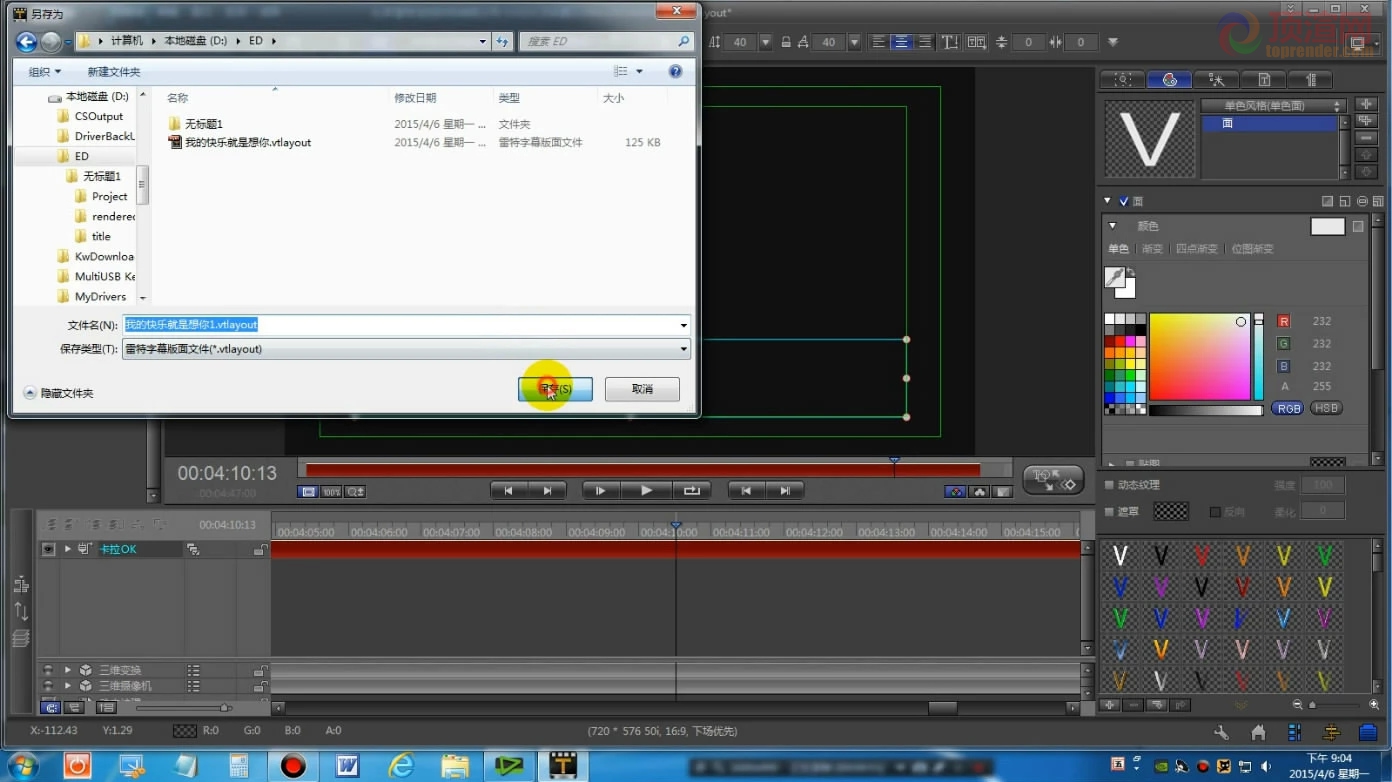Switch to the 四点渐变 fill option

[x=1197, y=249]
